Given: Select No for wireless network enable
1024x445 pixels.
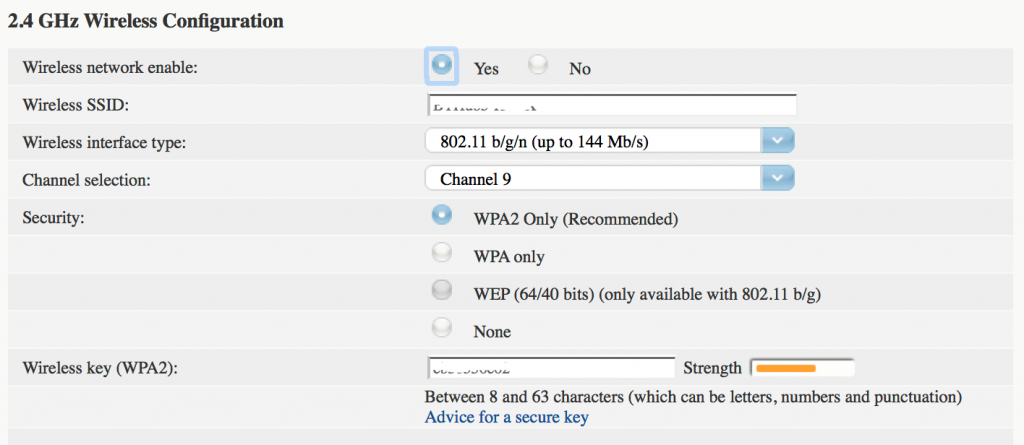Looking at the screenshot, I should (x=540, y=65).
